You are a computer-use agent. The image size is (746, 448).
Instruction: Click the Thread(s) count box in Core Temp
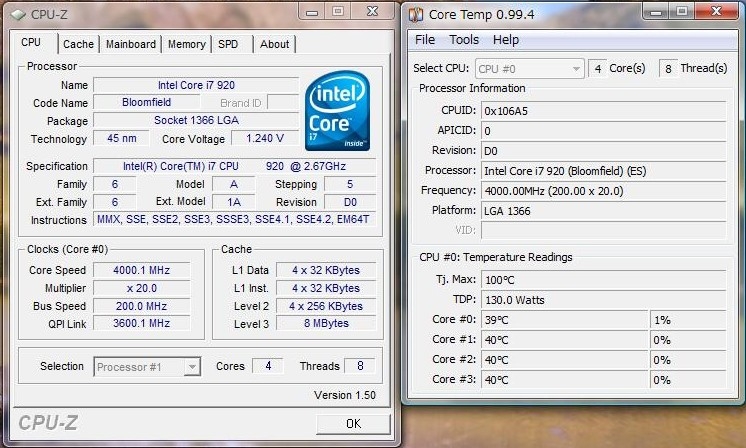pyautogui.click(x=668, y=69)
